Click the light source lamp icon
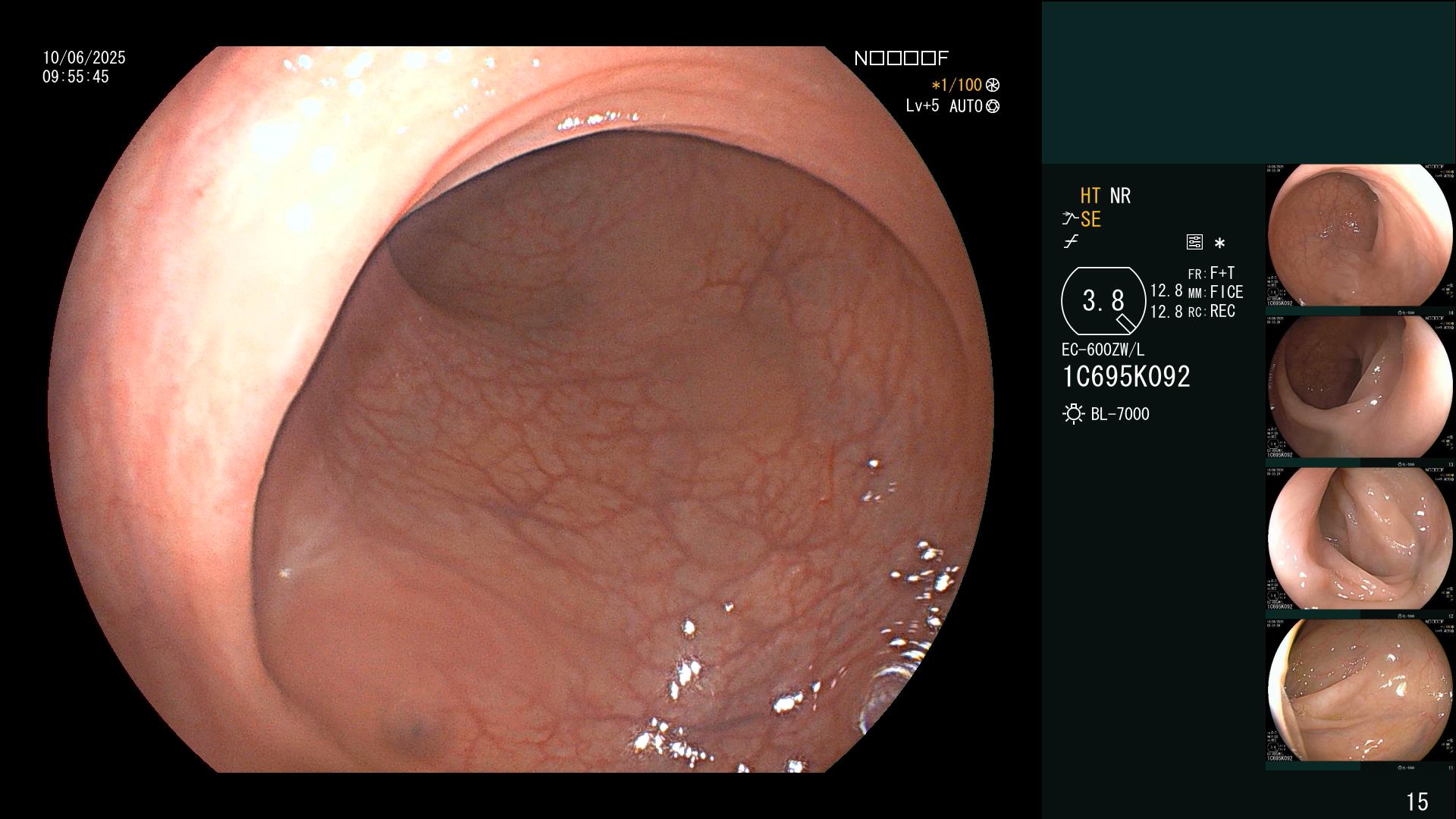Screen dimensions: 1456x819 tap(1073, 414)
